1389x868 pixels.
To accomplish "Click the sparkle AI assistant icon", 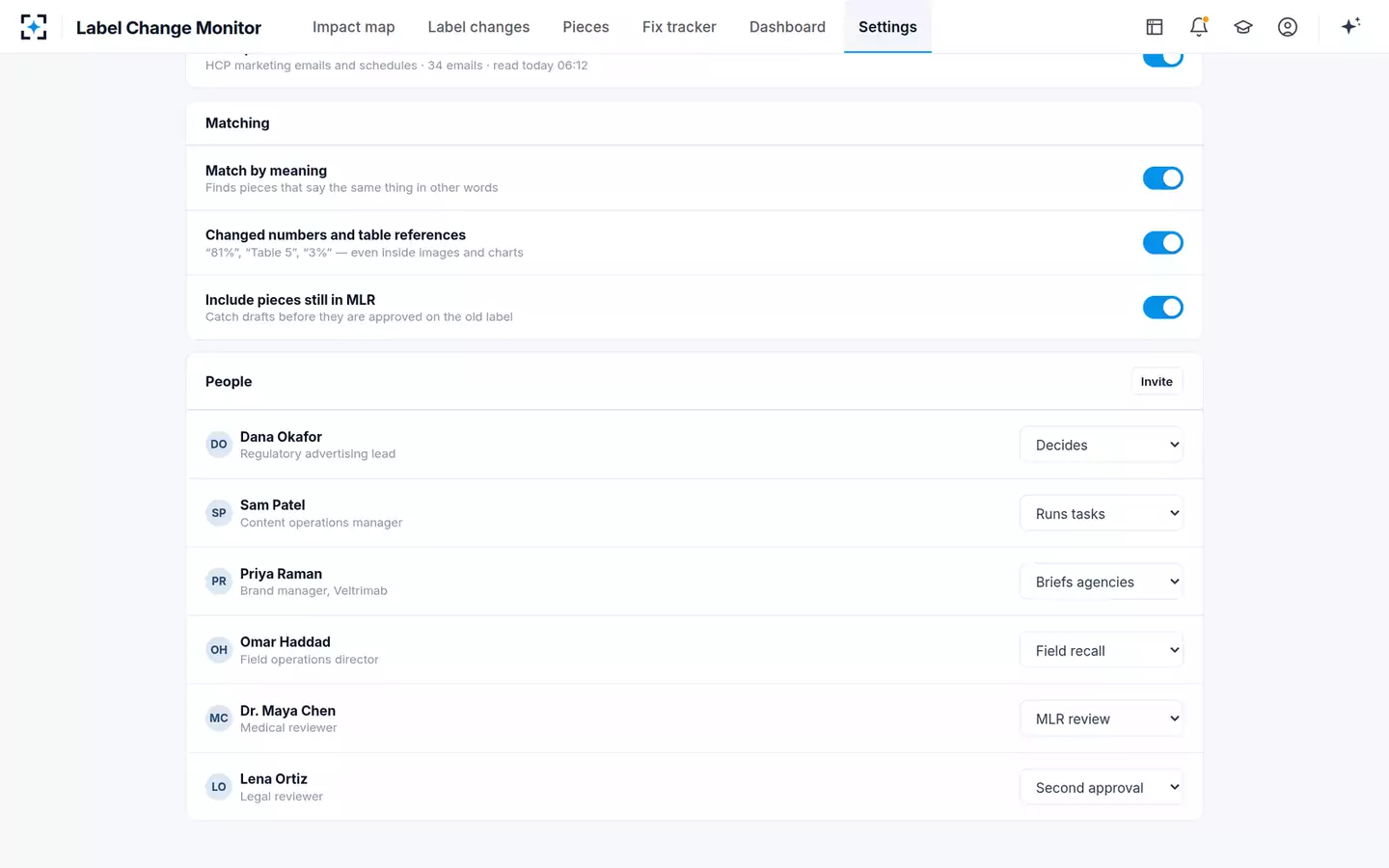I will click(1350, 26).
